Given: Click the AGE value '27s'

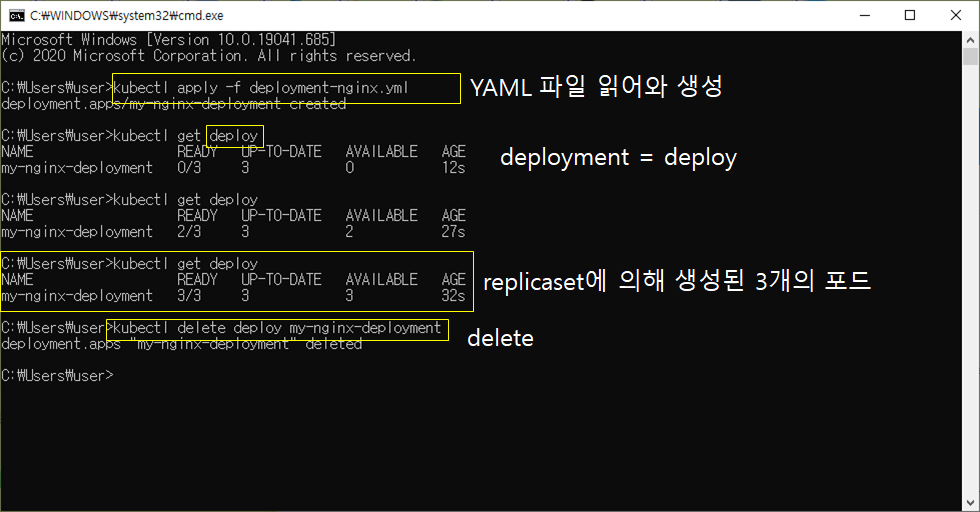Looking at the screenshot, I should point(453,231).
